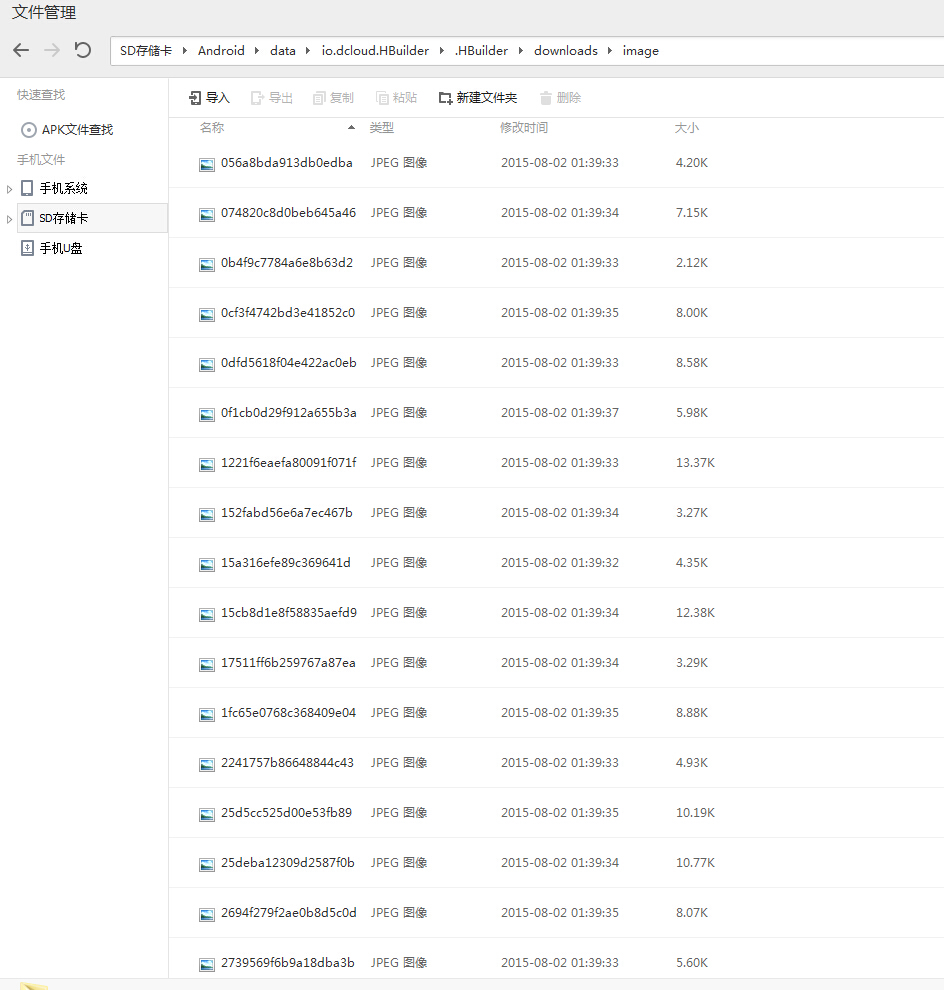Click the thumbnail icon of 2694f279f2ae0b8d5c0d

(x=207, y=914)
